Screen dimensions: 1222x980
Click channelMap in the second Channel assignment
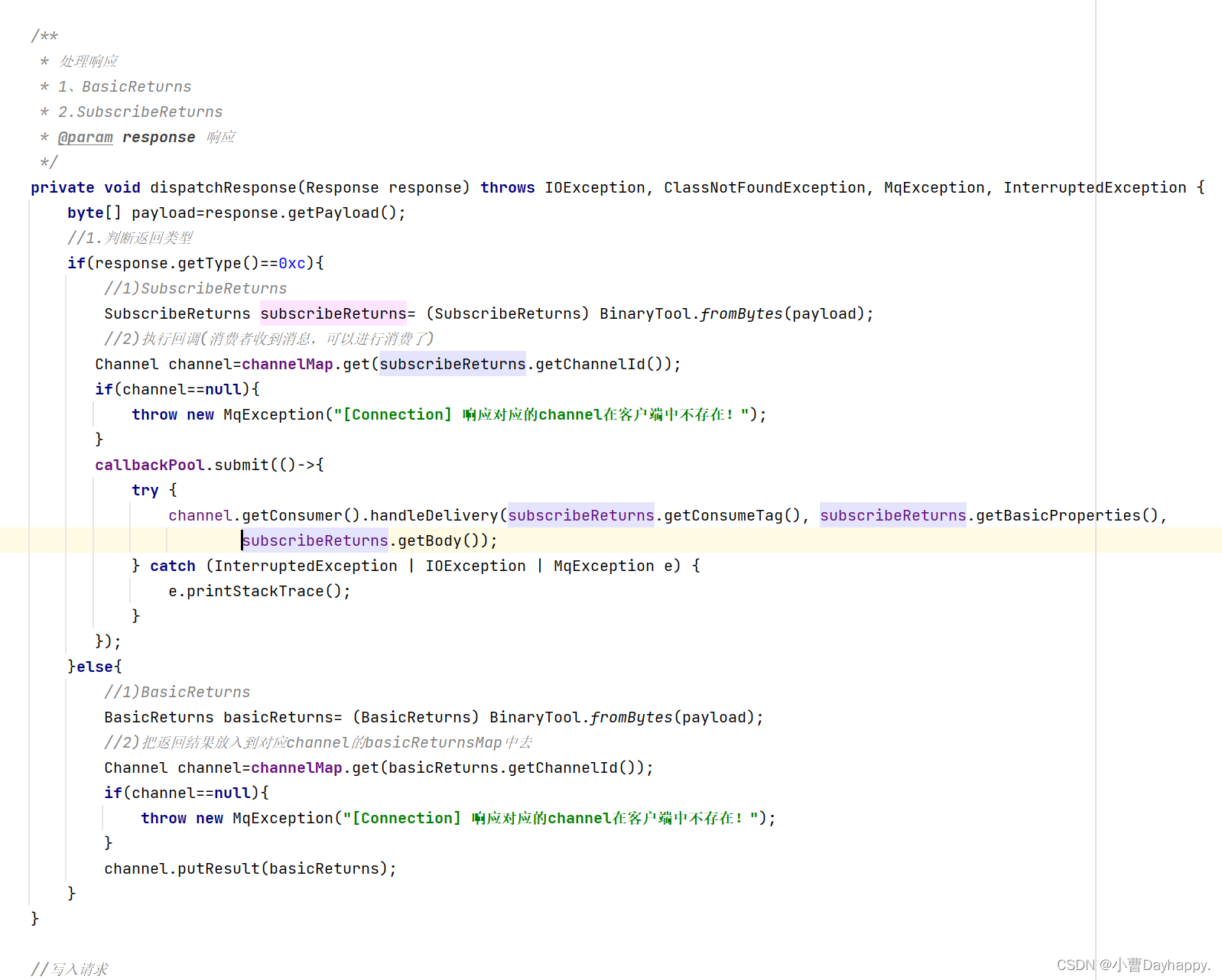coord(297,767)
